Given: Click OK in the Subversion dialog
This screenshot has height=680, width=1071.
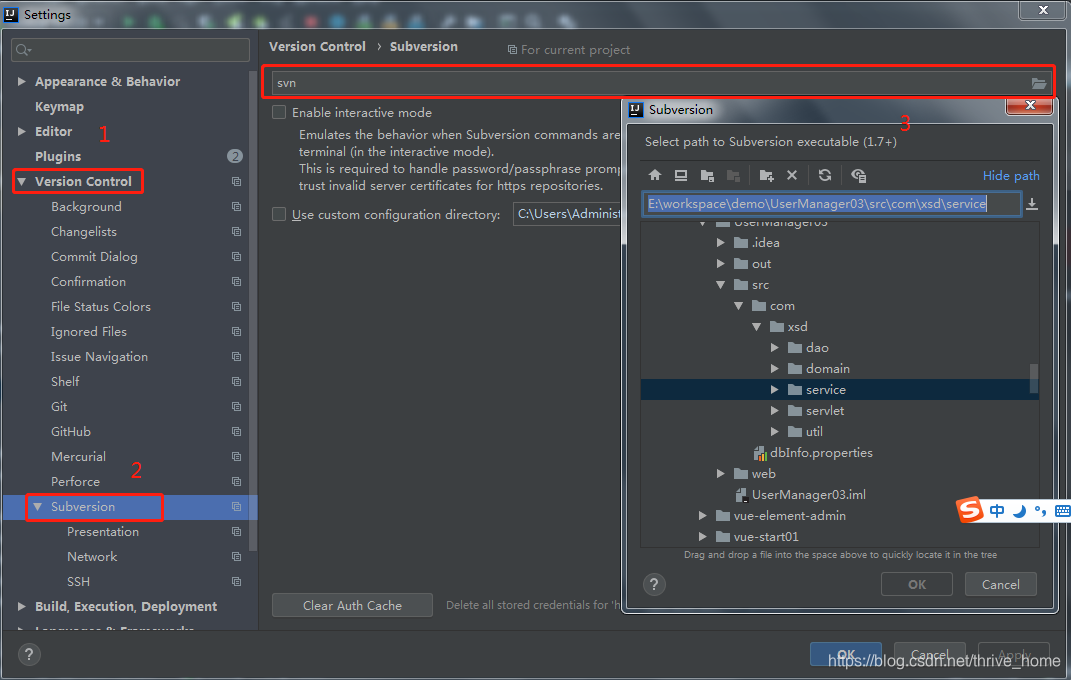Looking at the screenshot, I should [x=917, y=584].
